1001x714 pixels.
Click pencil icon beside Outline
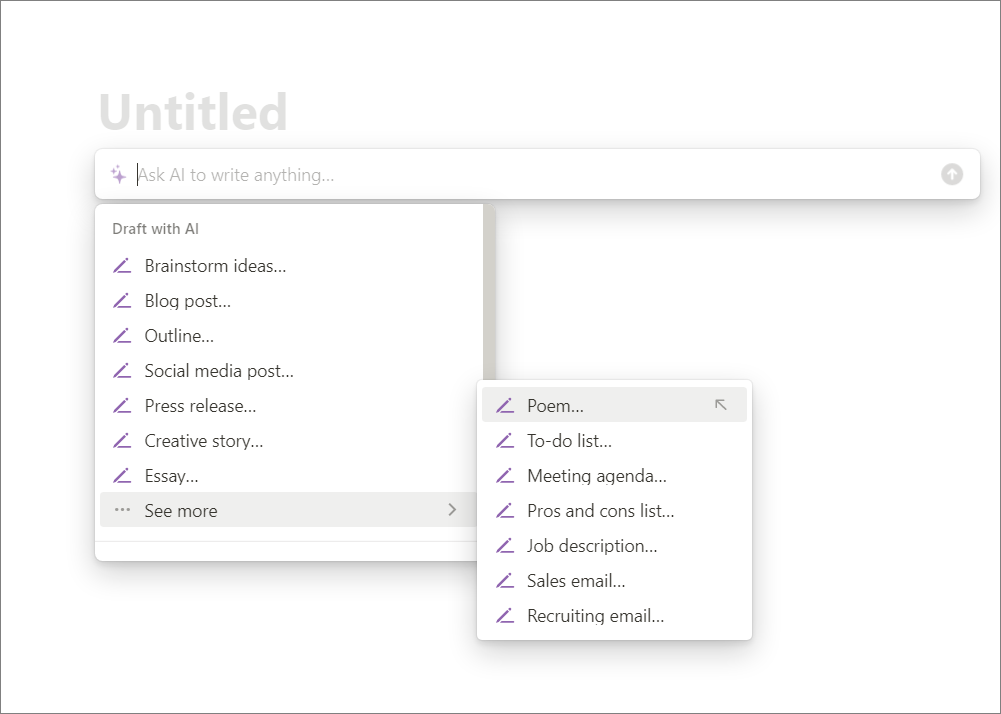[122, 336]
